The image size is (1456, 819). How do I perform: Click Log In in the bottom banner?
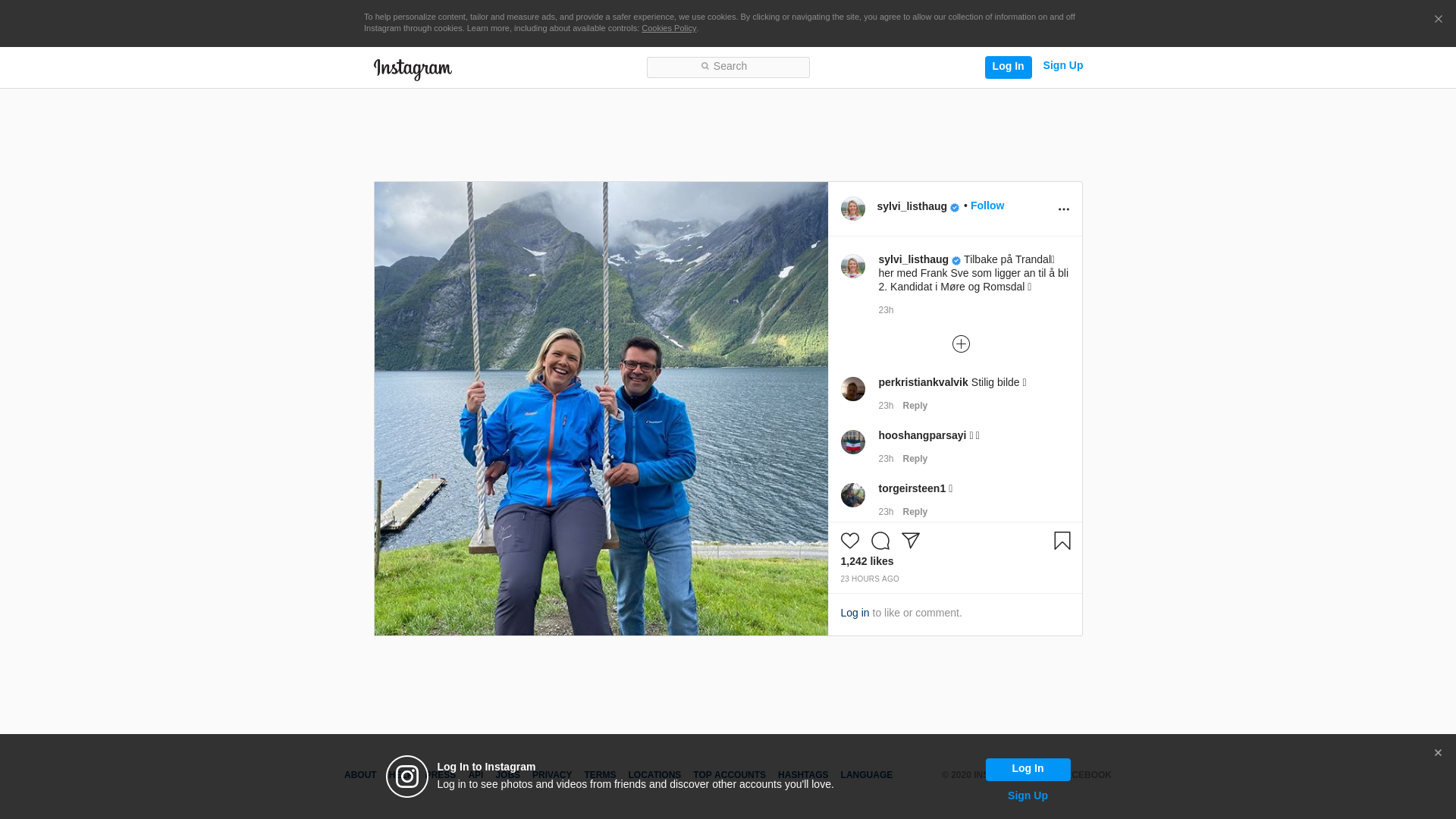[1028, 769]
